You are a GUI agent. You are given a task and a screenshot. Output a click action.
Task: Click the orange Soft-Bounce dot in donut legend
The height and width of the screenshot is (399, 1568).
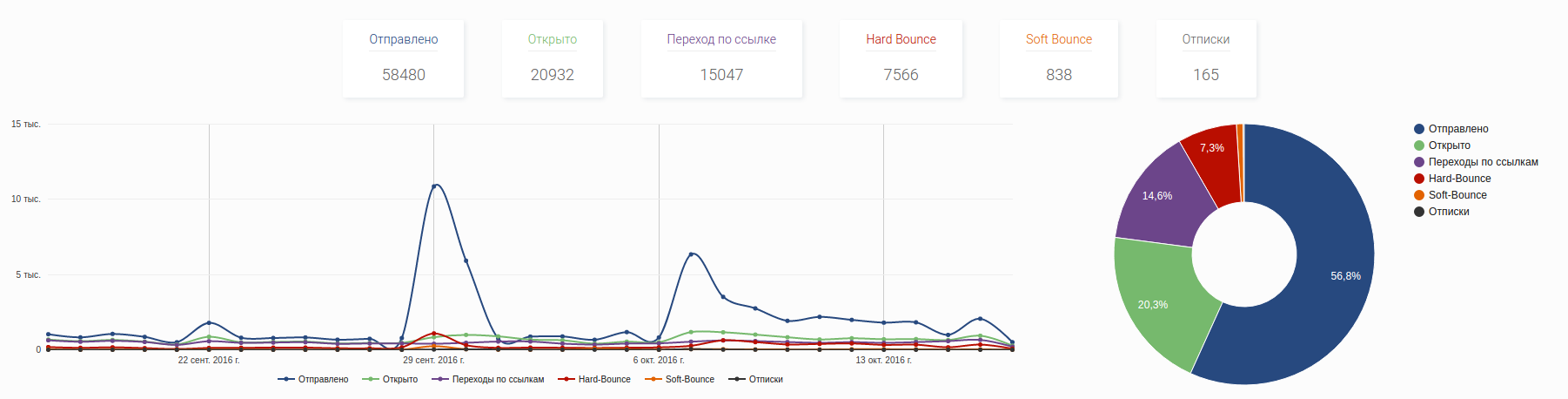[x=1419, y=195]
